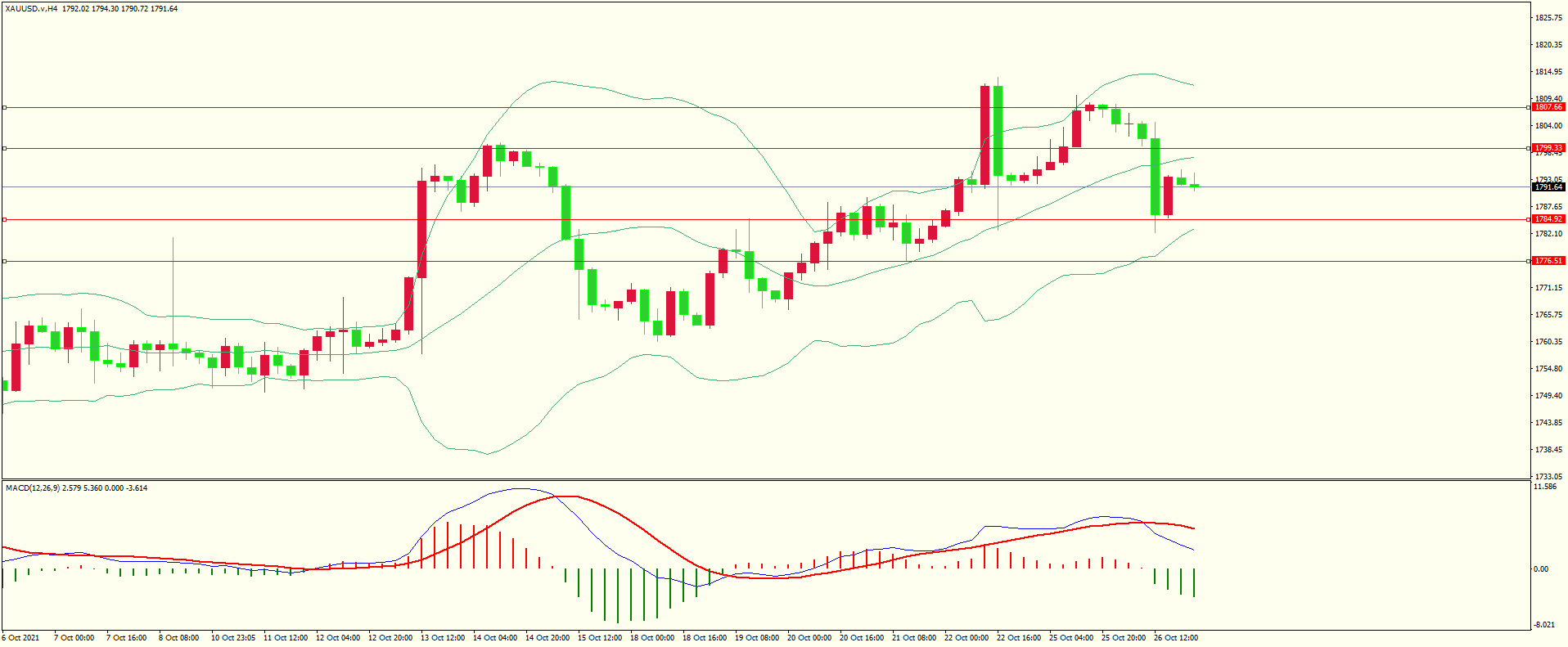Grab left handle of the 1807.66 line
This screenshot has width=1568, height=647.
(x=5, y=107)
